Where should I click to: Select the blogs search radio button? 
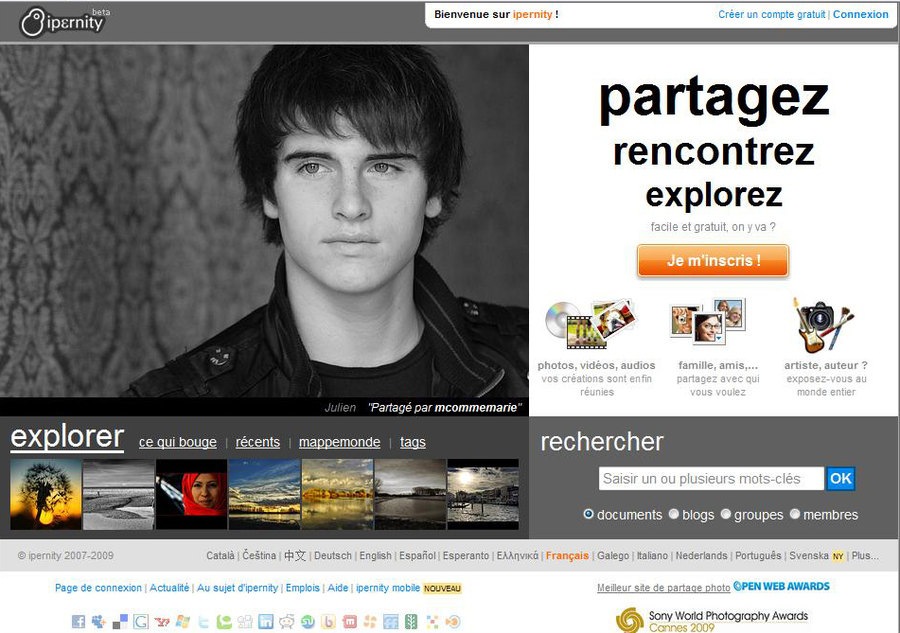pos(673,514)
